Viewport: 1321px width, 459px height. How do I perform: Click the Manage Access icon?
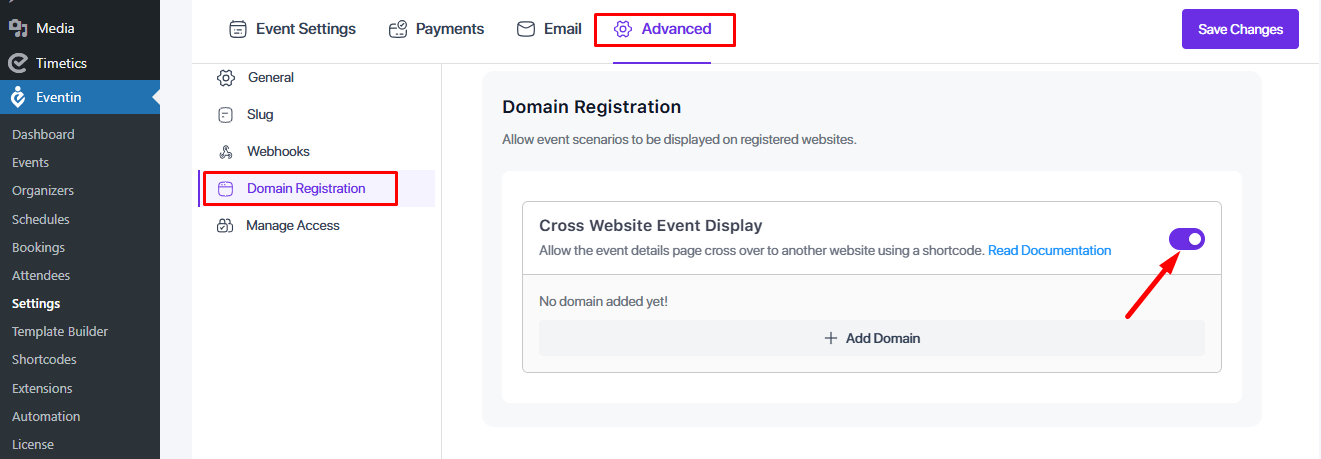[x=226, y=226]
